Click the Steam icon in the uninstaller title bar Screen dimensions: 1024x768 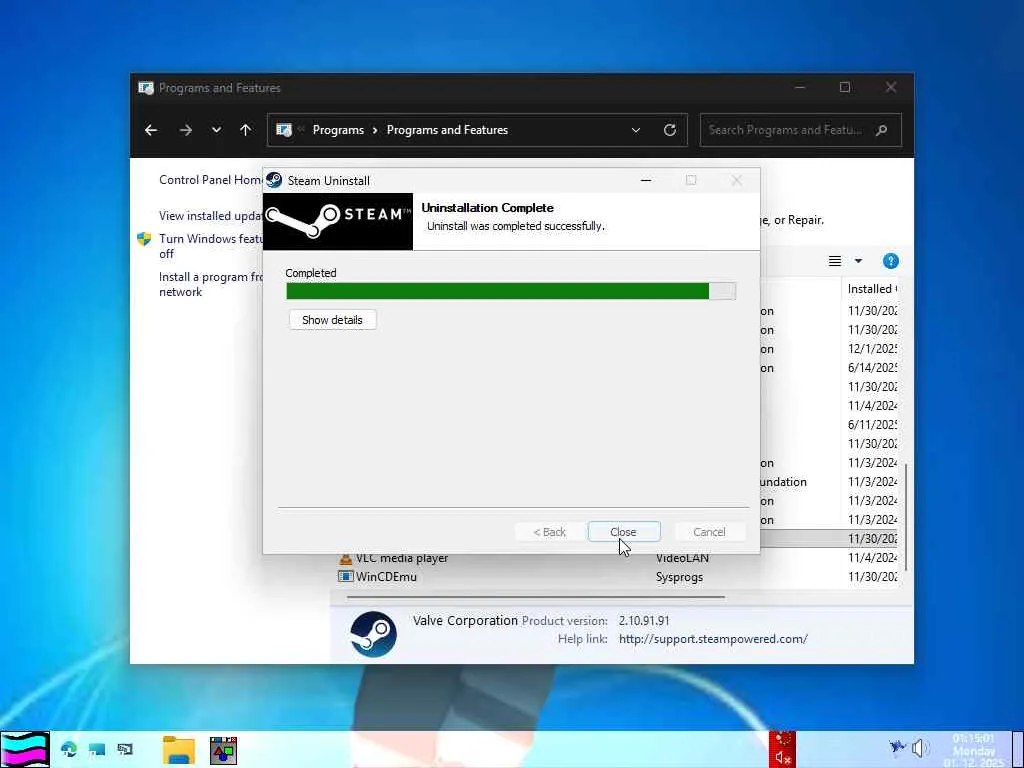click(x=274, y=180)
